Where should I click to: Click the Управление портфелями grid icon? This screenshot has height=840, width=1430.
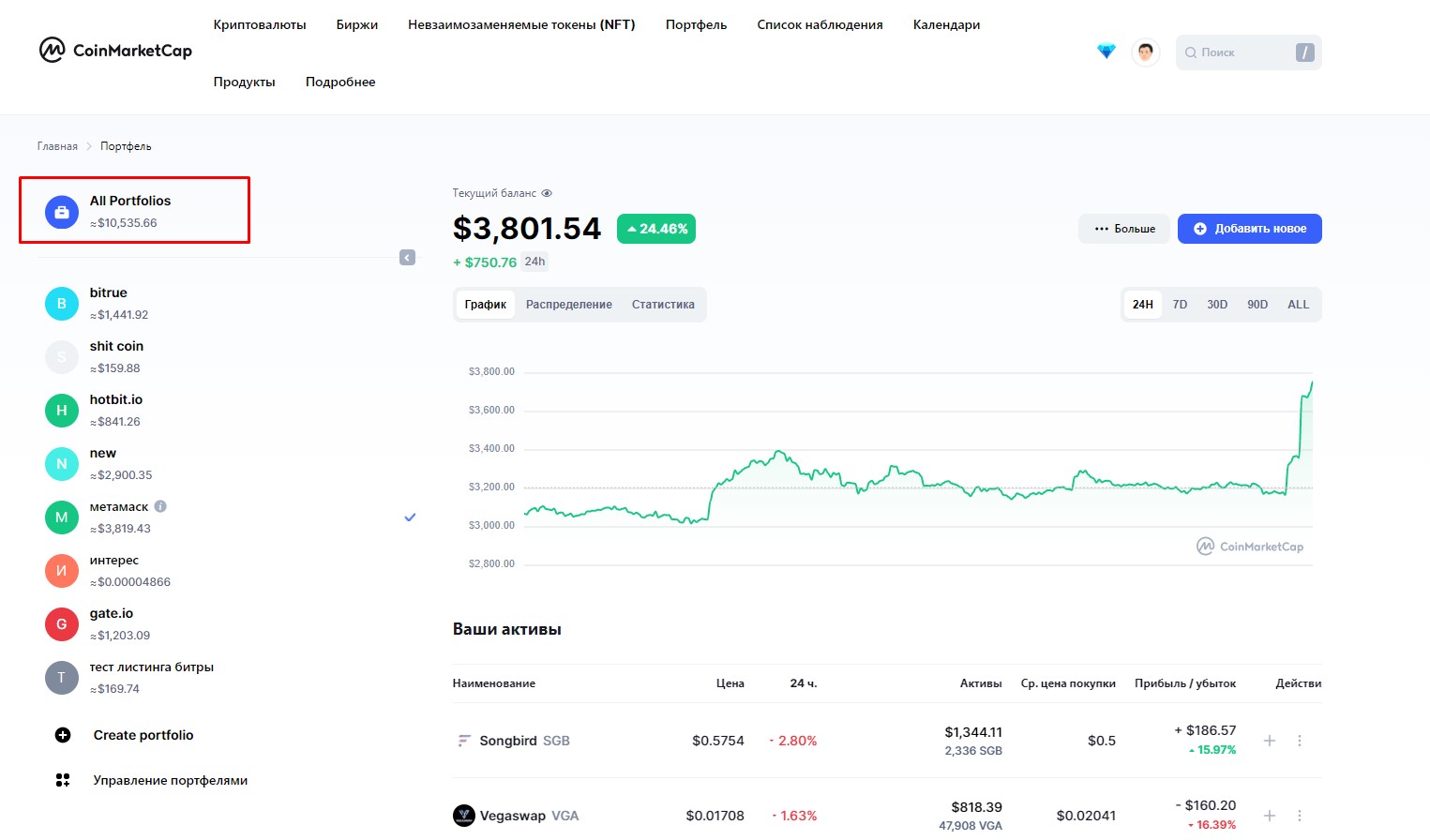coord(63,780)
